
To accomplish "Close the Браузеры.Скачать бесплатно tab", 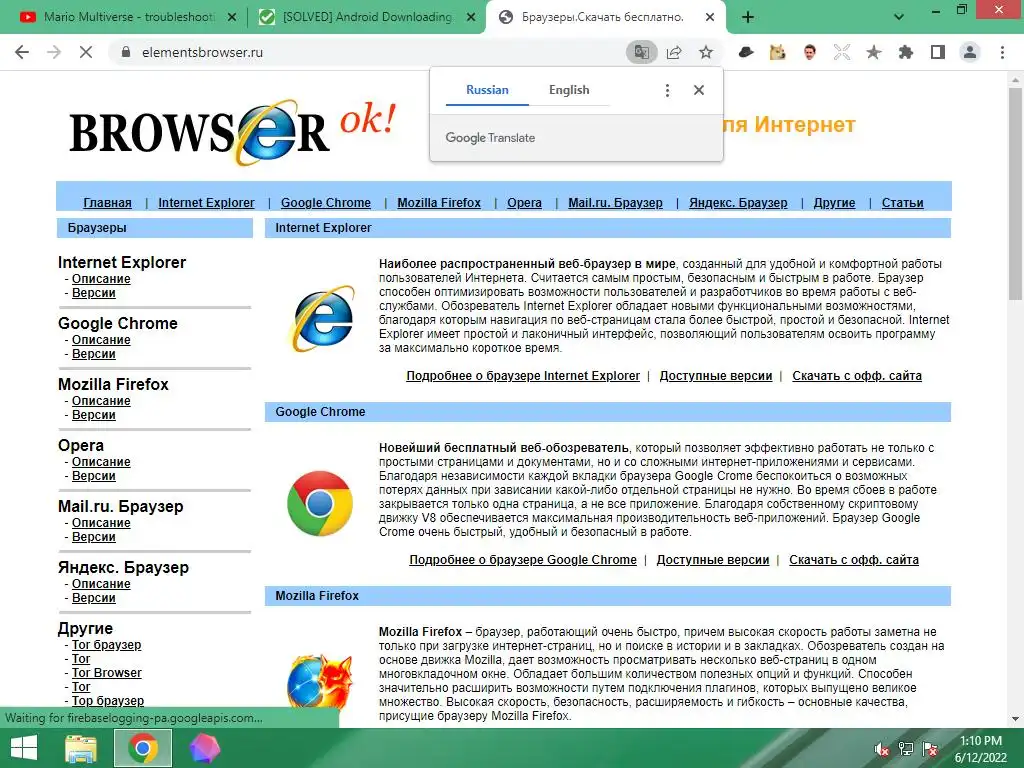I will (x=710, y=18).
